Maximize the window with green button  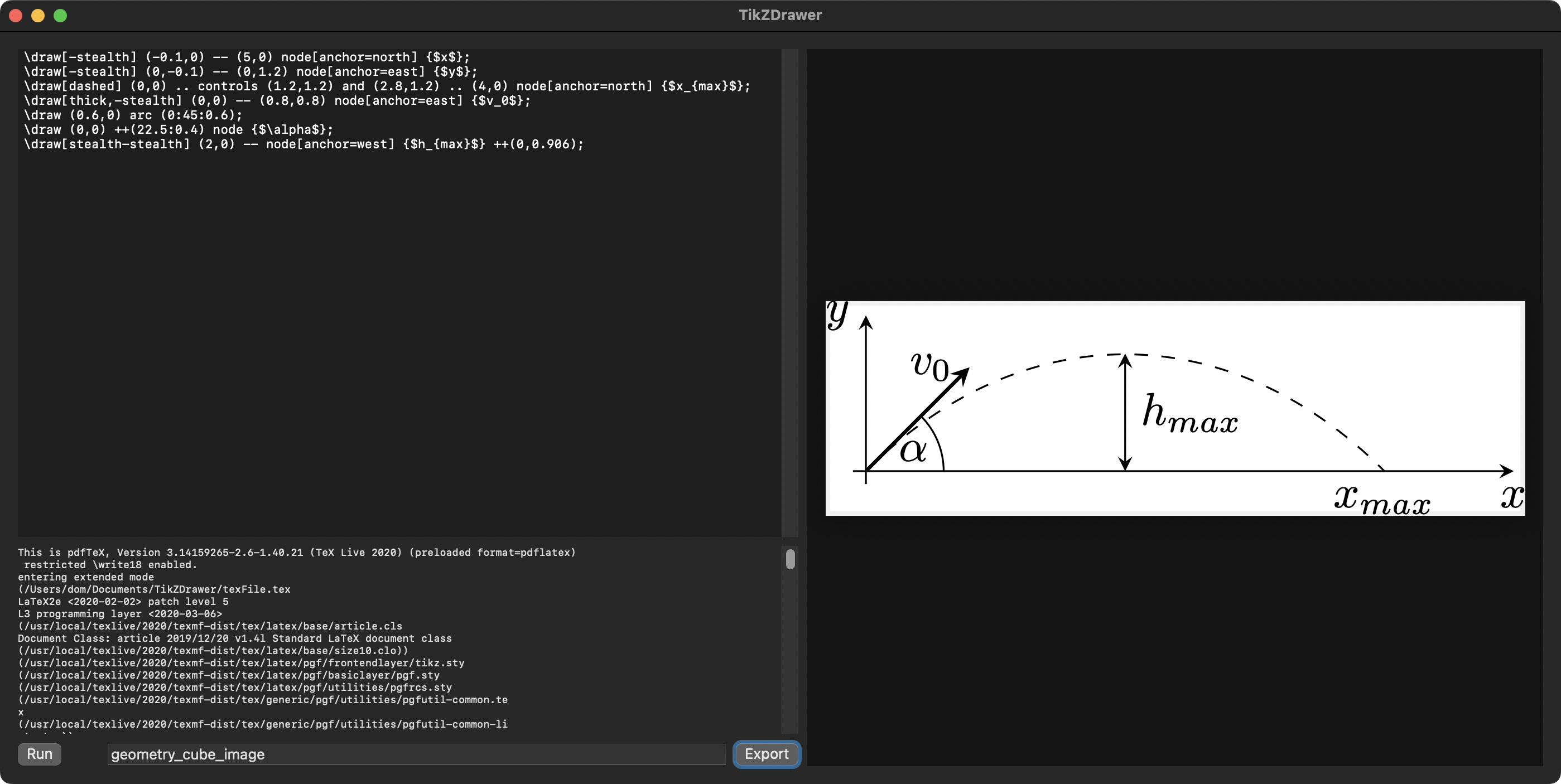click(60, 15)
